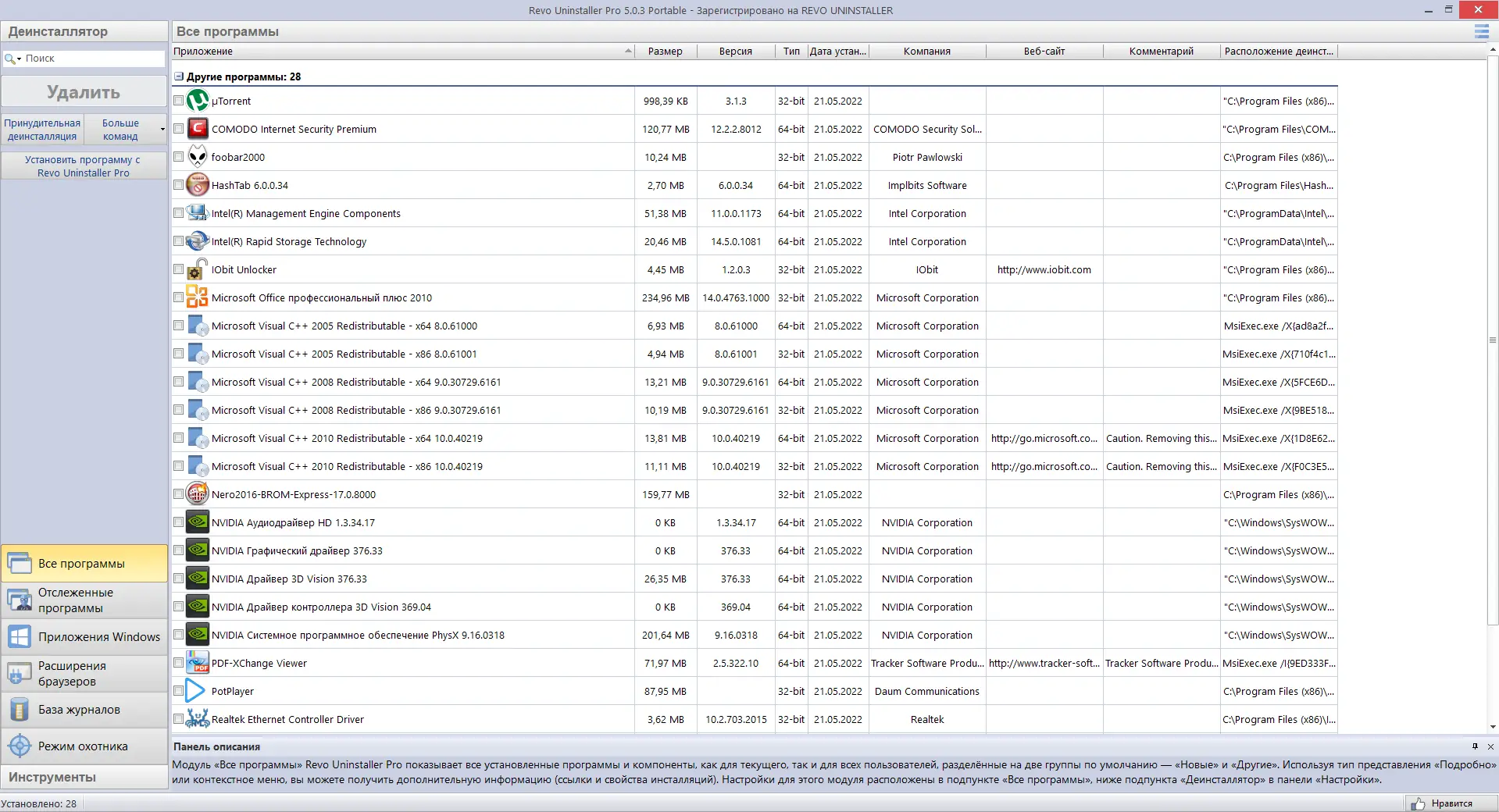Click the База журналов database icon
The image size is (1499, 812).
coord(20,710)
